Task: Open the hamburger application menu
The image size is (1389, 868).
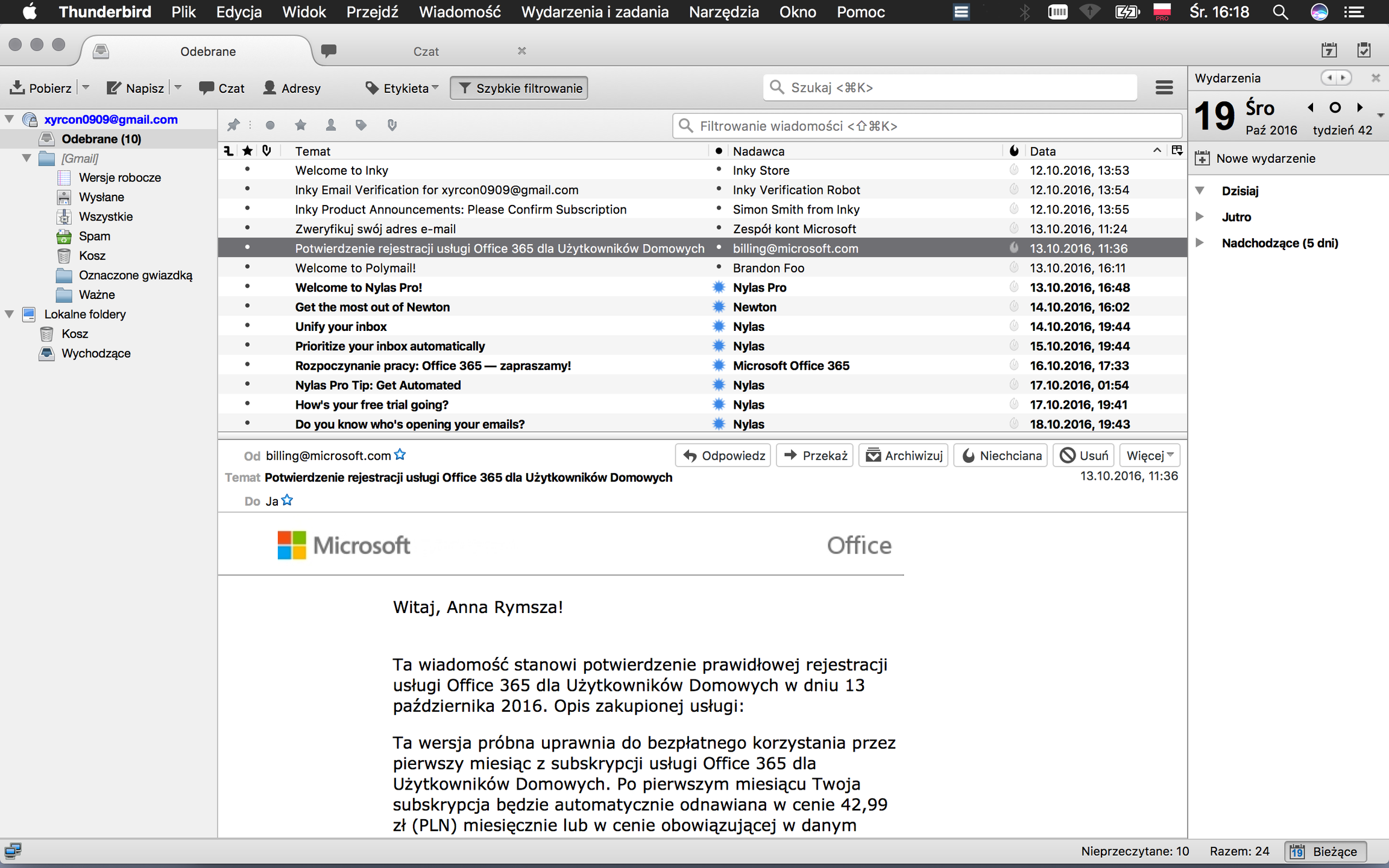Action: point(1164,88)
